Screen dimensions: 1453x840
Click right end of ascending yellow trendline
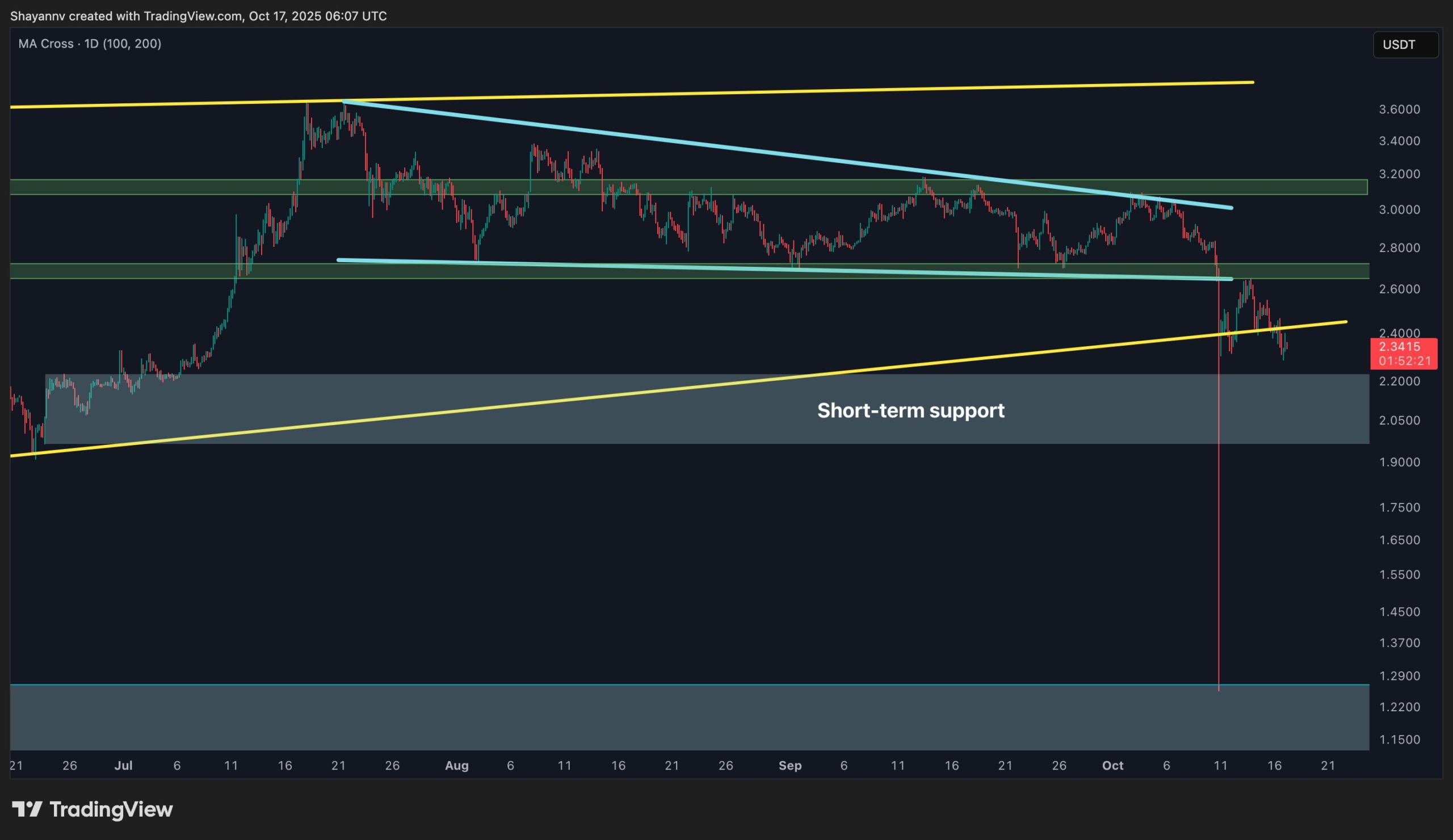click(1345, 322)
